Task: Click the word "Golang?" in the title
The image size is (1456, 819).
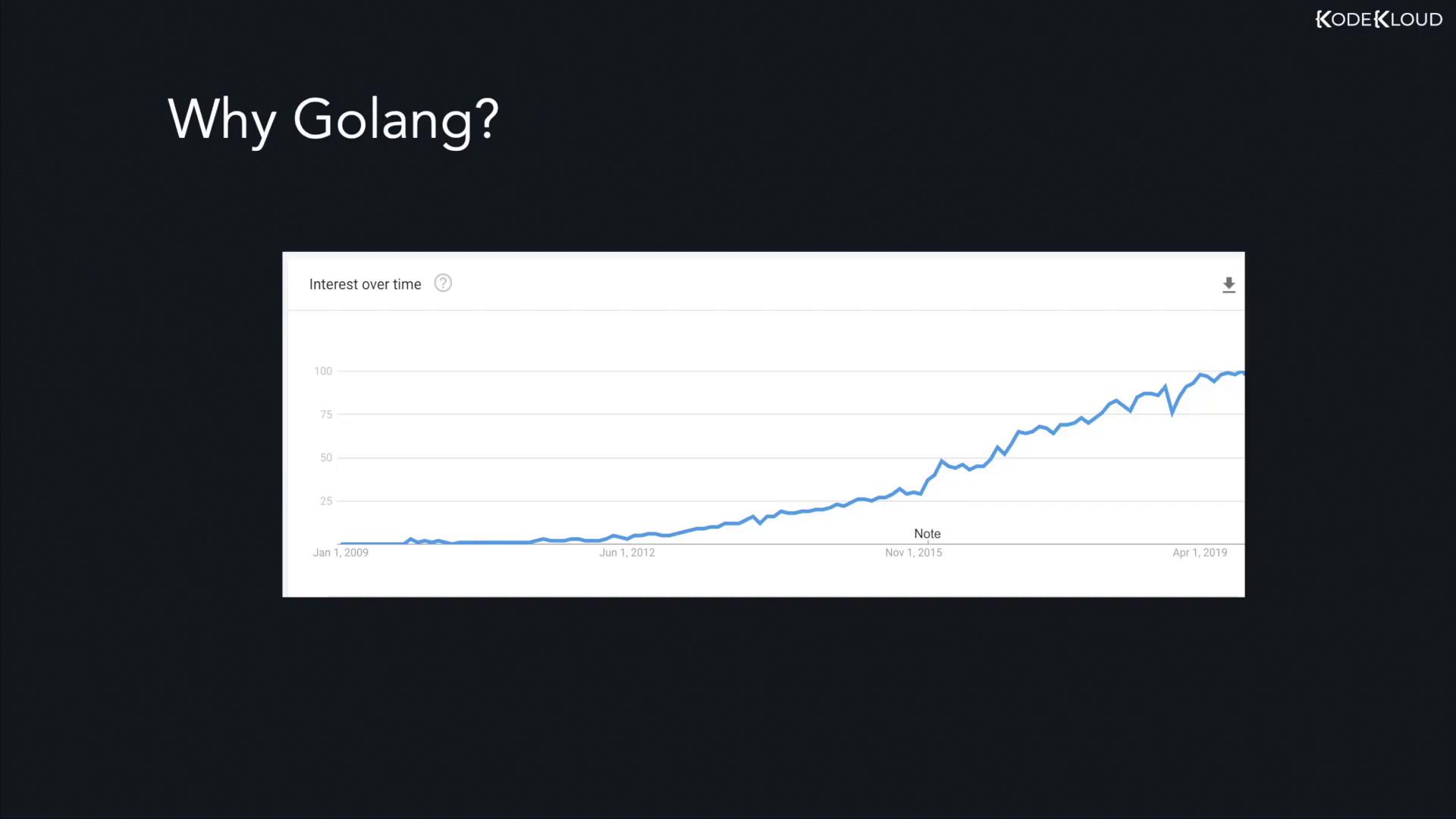Action: [396, 119]
